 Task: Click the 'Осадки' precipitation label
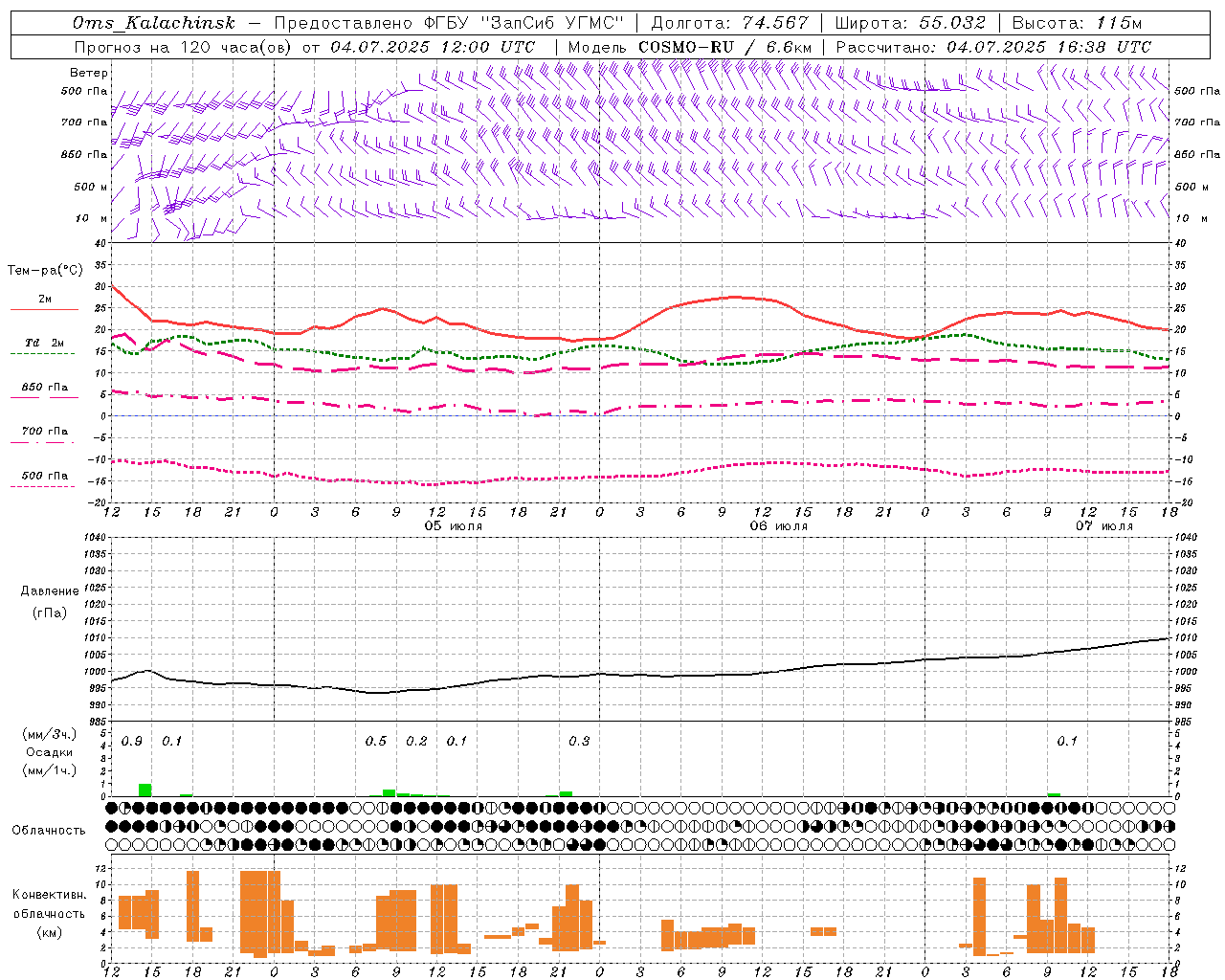50,752
